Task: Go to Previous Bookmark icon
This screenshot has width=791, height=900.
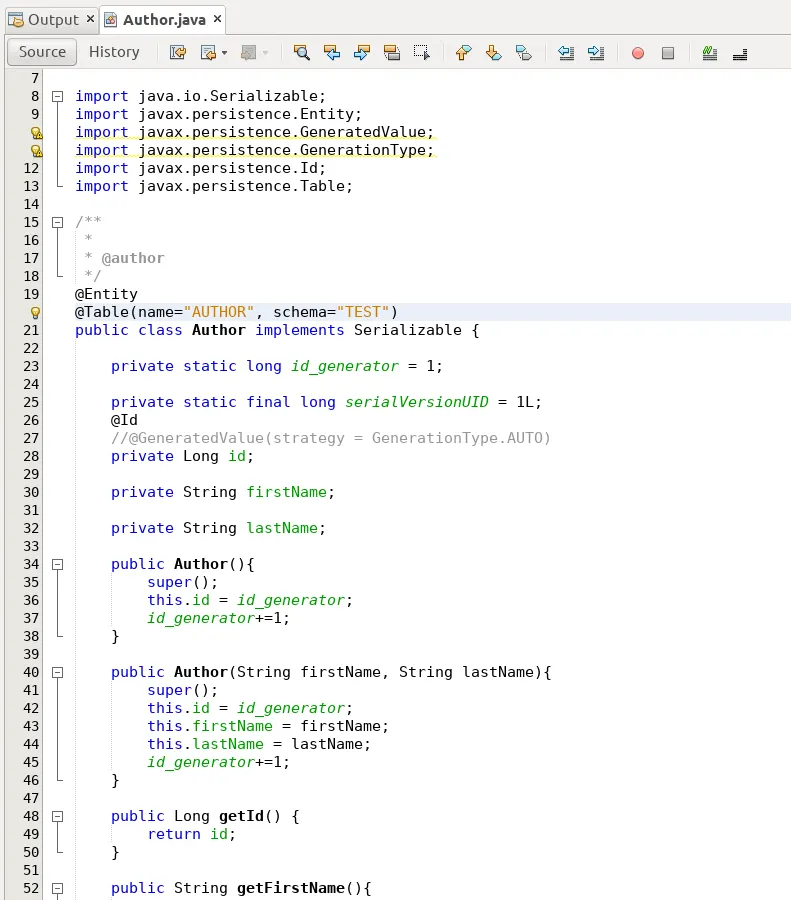Action: click(463, 53)
